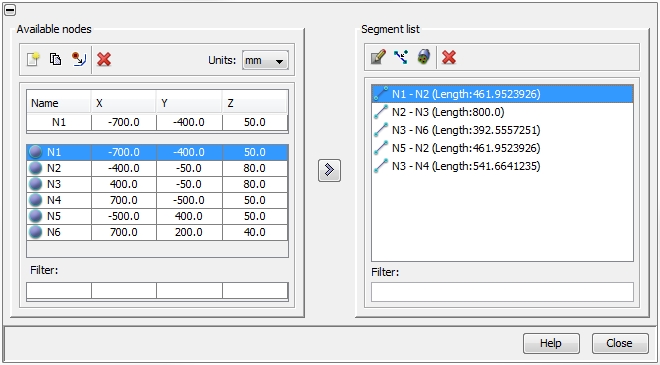Select node row N1
This screenshot has width=660, height=365.
point(157,152)
